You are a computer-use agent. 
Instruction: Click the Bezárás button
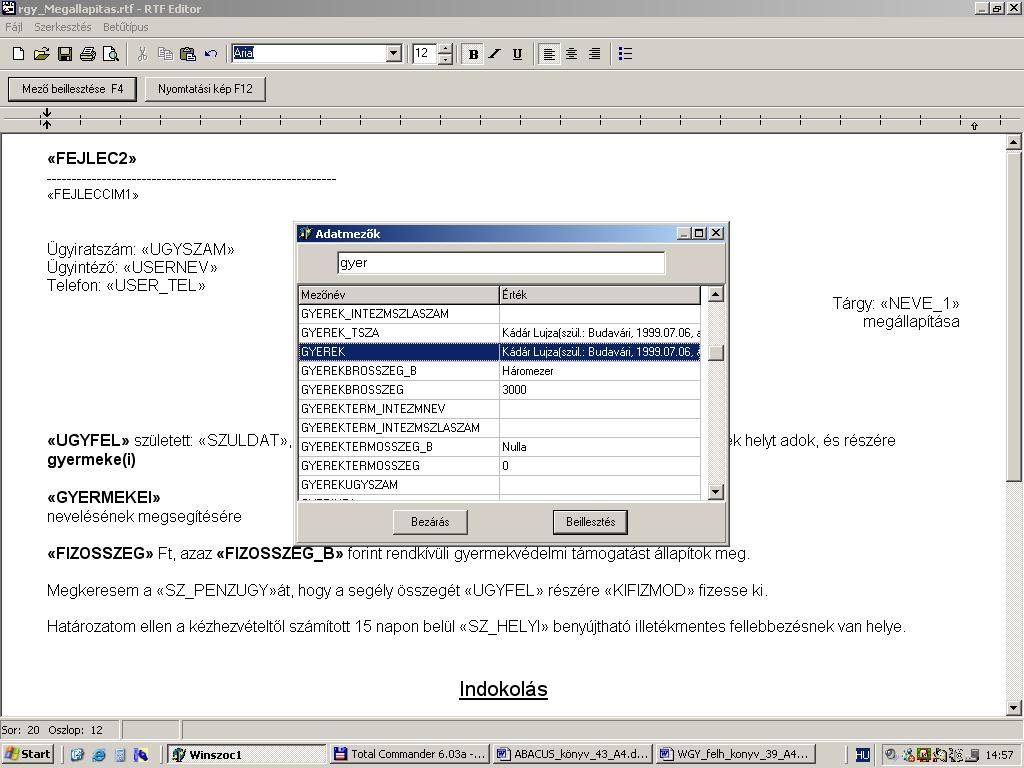[x=430, y=522]
